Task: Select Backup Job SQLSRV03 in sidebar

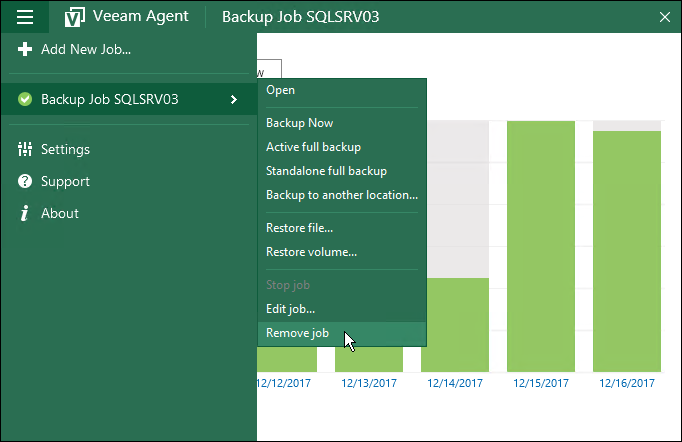Action: tap(129, 99)
